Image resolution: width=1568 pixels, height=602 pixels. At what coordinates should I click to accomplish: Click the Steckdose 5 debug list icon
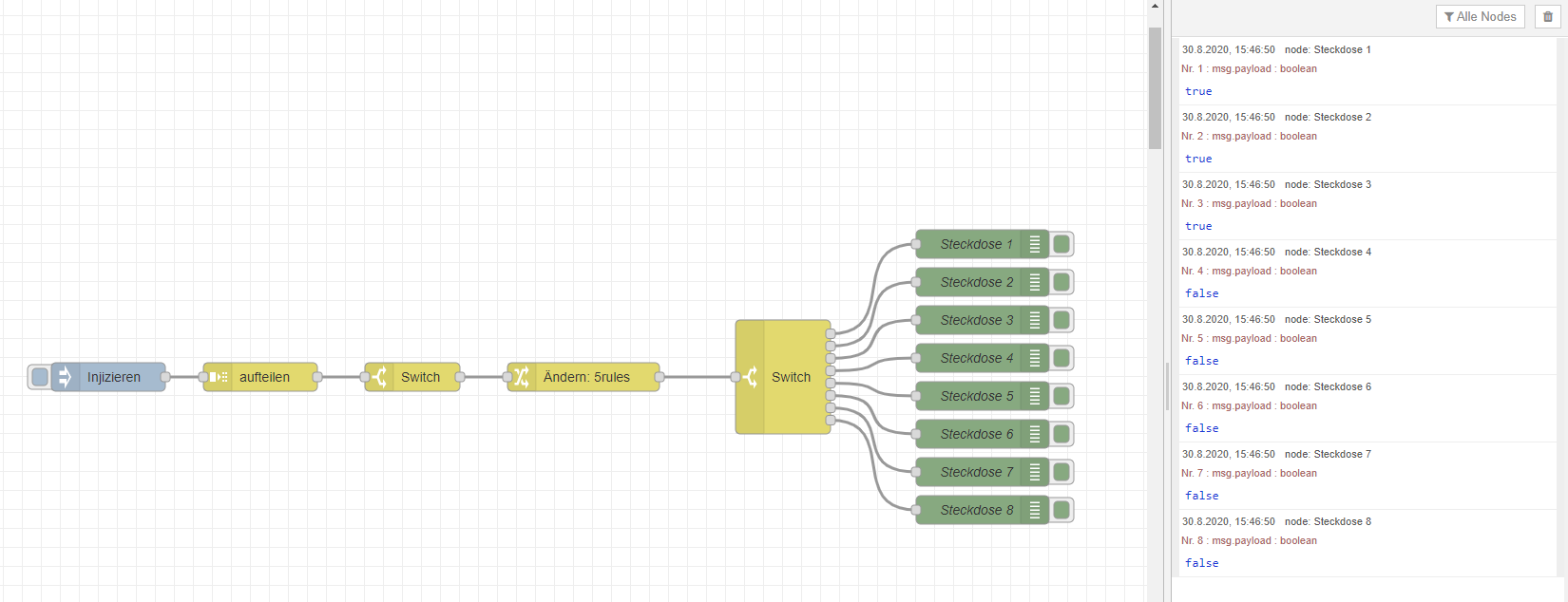(x=1035, y=396)
